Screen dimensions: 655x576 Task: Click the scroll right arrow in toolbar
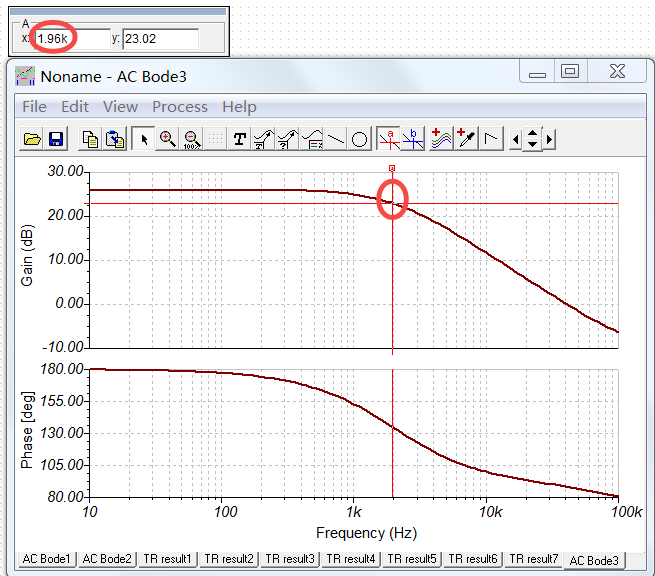(549, 139)
